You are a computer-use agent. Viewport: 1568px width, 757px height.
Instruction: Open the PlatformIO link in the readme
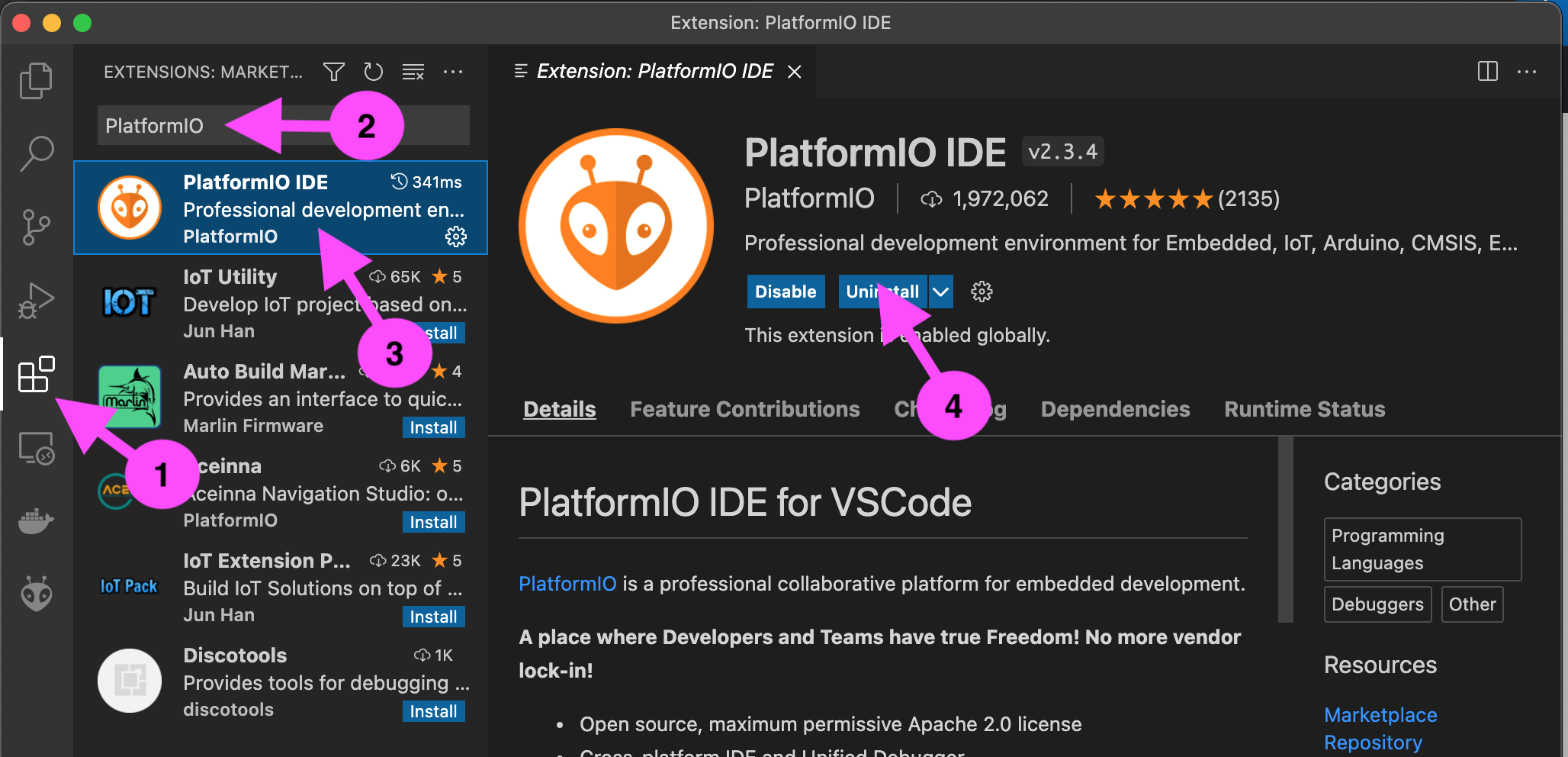click(x=567, y=584)
